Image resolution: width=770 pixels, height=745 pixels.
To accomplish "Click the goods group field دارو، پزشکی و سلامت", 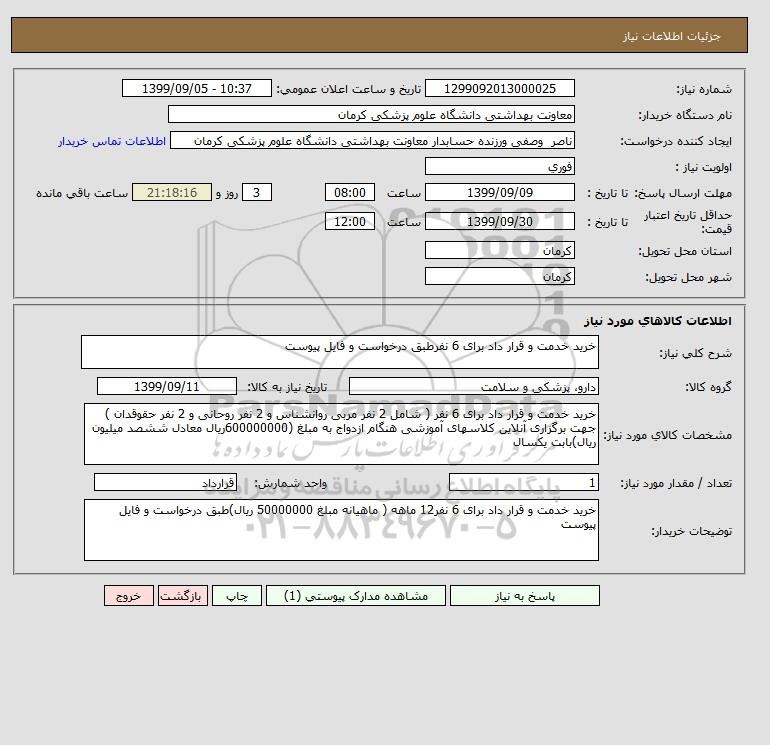I will pyautogui.click(x=473, y=386).
